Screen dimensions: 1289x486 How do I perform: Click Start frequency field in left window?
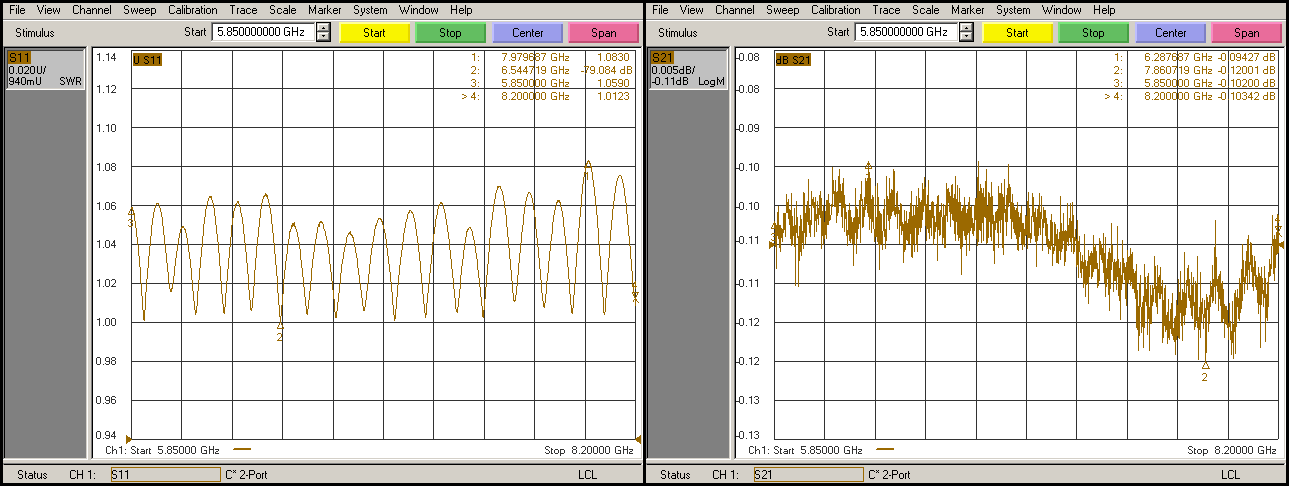coord(262,32)
